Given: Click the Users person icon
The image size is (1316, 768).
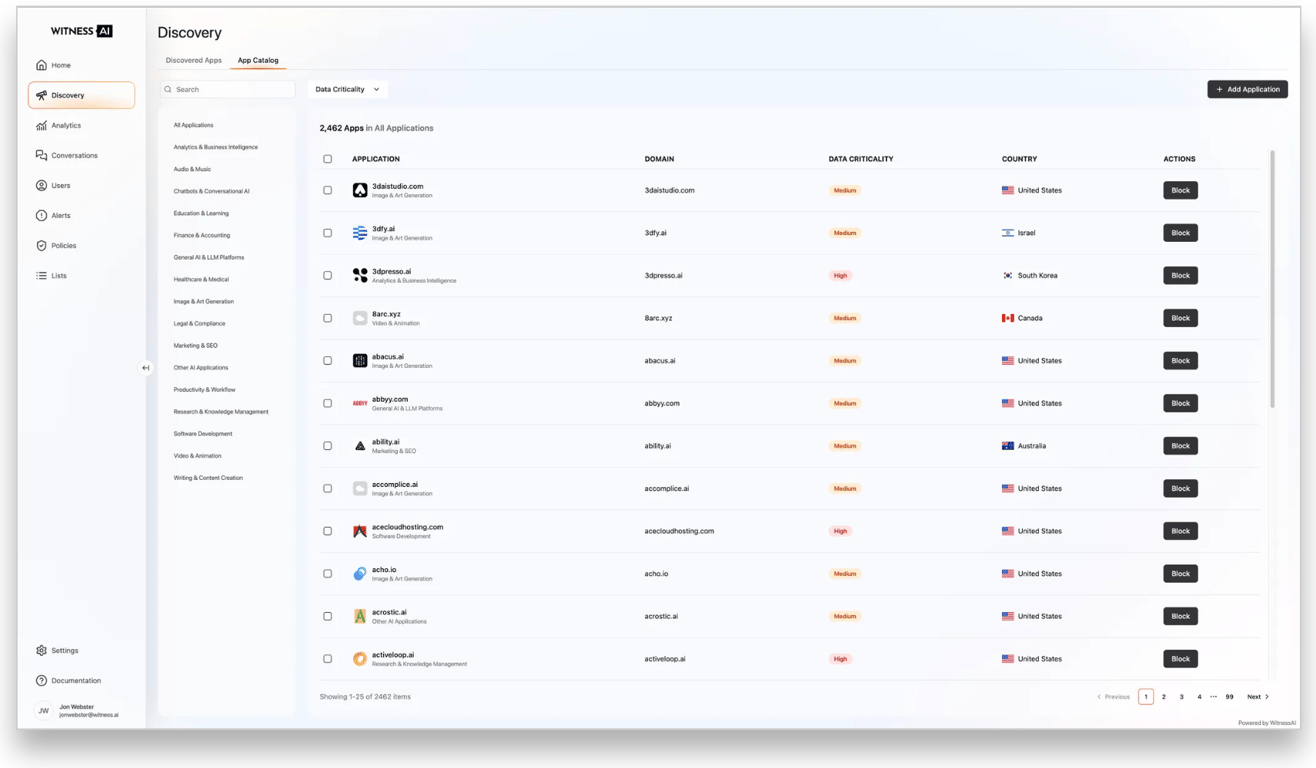Looking at the screenshot, I should coord(41,185).
